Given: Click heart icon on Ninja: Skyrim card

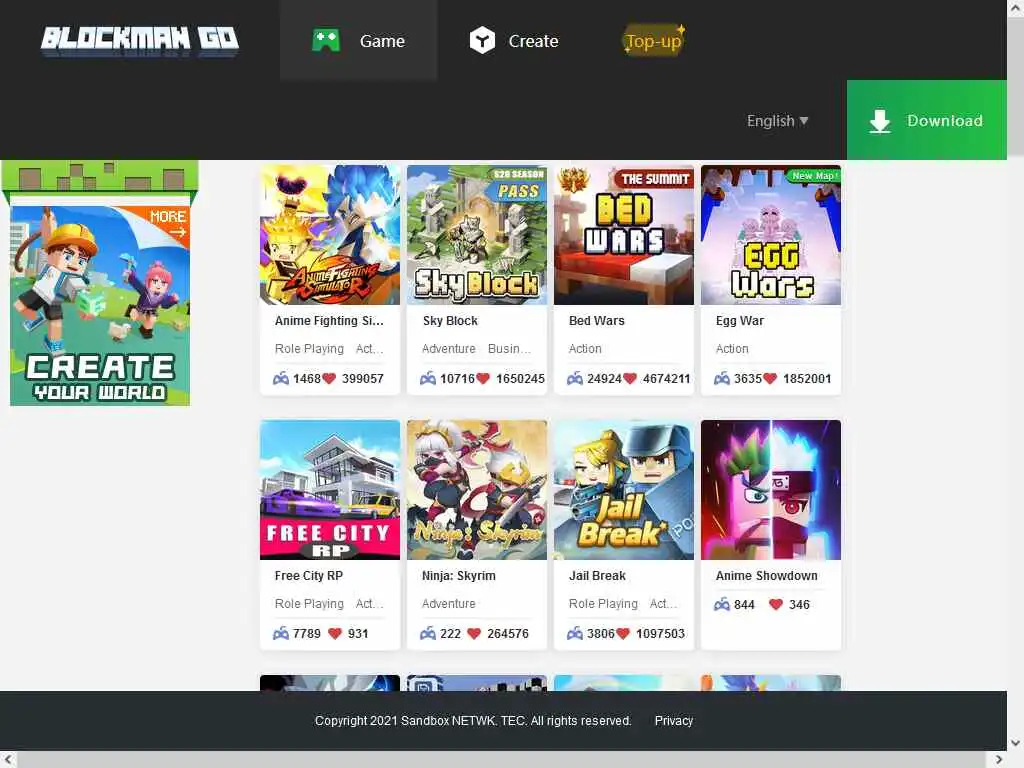Looking at the screenshot, I should pyautogui.click(x=475, y=633).
